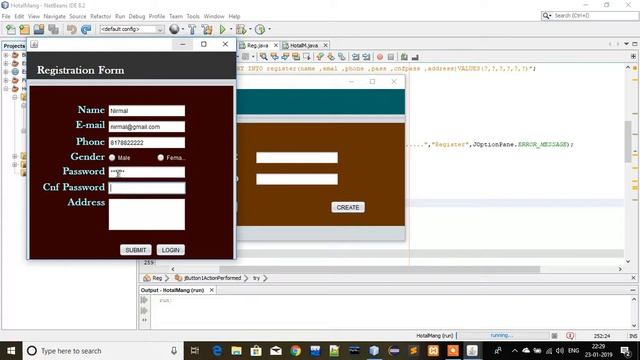Click the New File toolbar icon
This screenshot has height=360, width=640.
point(11,29)
